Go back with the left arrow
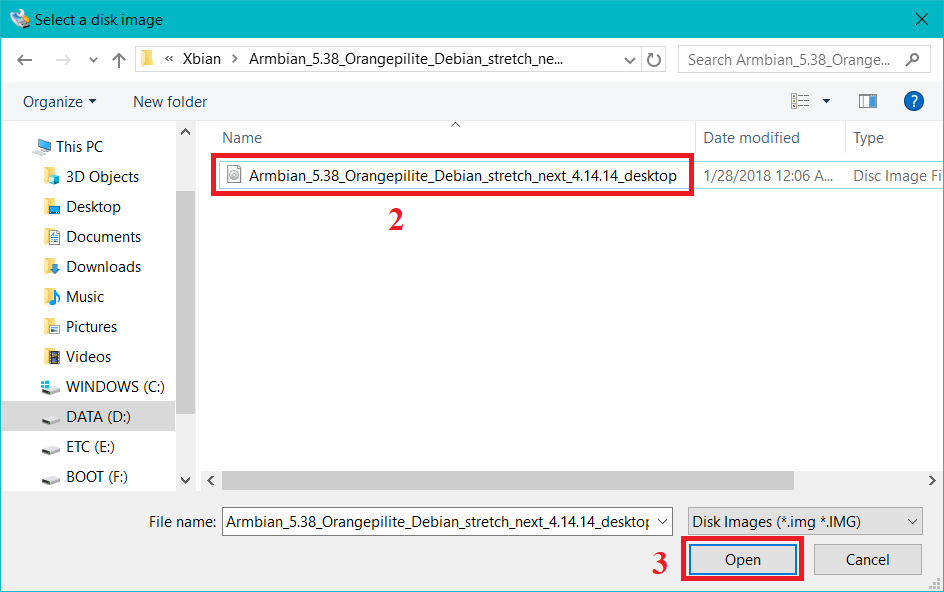944x592 pixels. click(x=25, y=60)
